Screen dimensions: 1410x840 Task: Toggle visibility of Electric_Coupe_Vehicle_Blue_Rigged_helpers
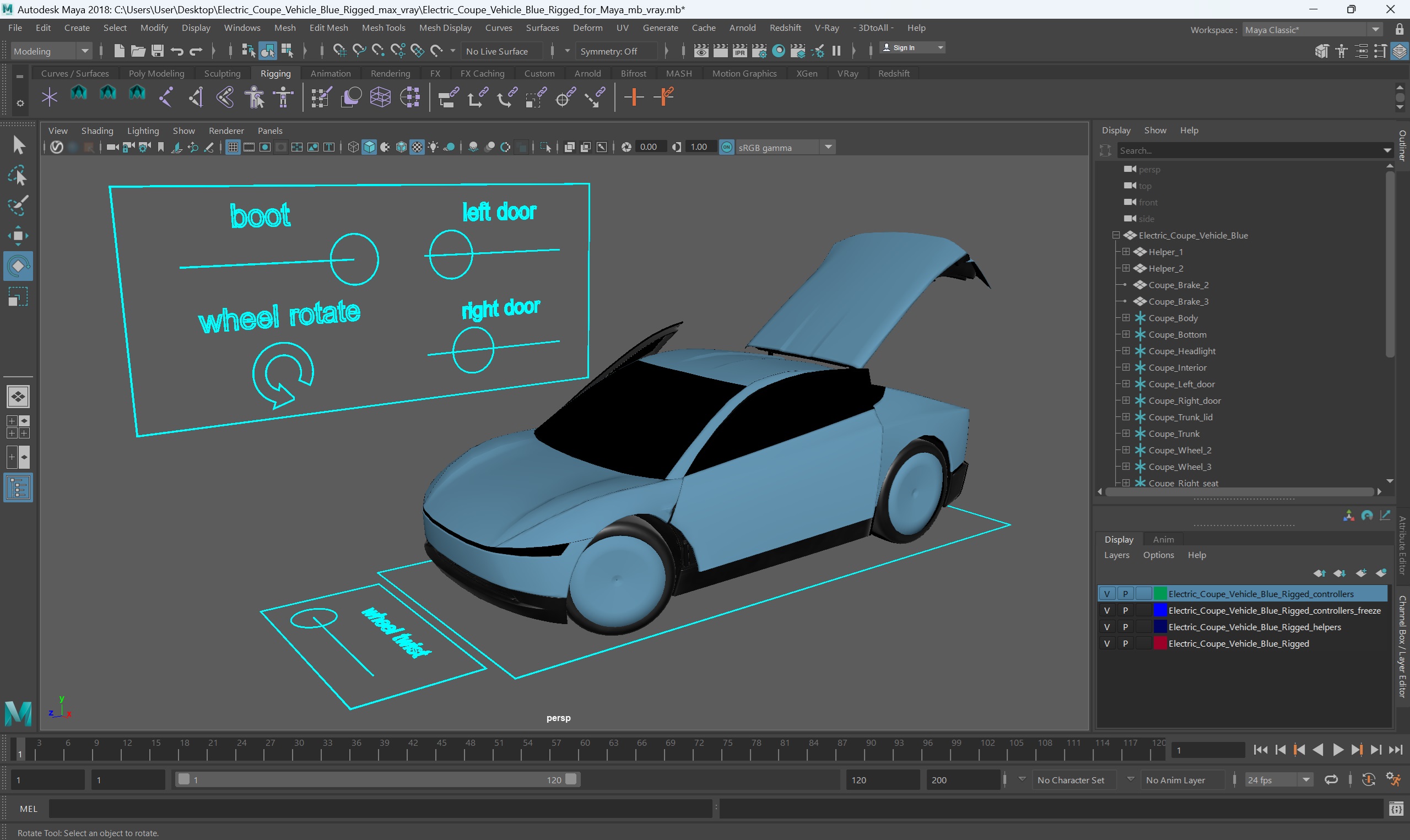pos(1106,627)
